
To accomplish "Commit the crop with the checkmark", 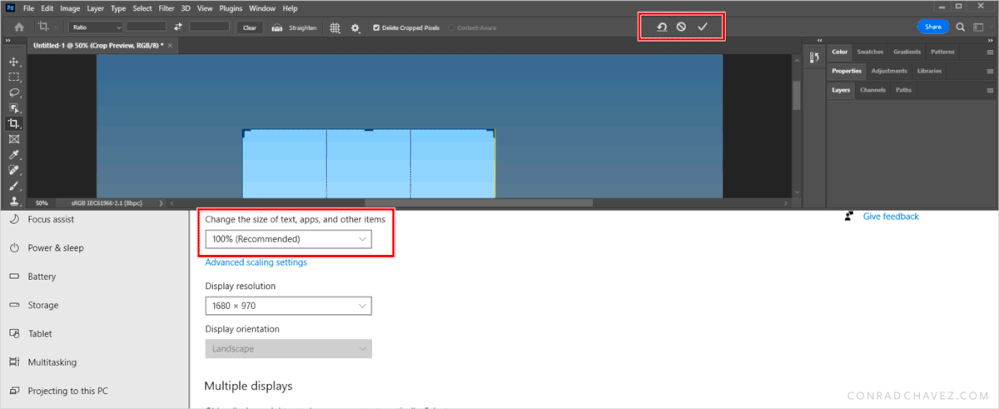I will 702,27.
